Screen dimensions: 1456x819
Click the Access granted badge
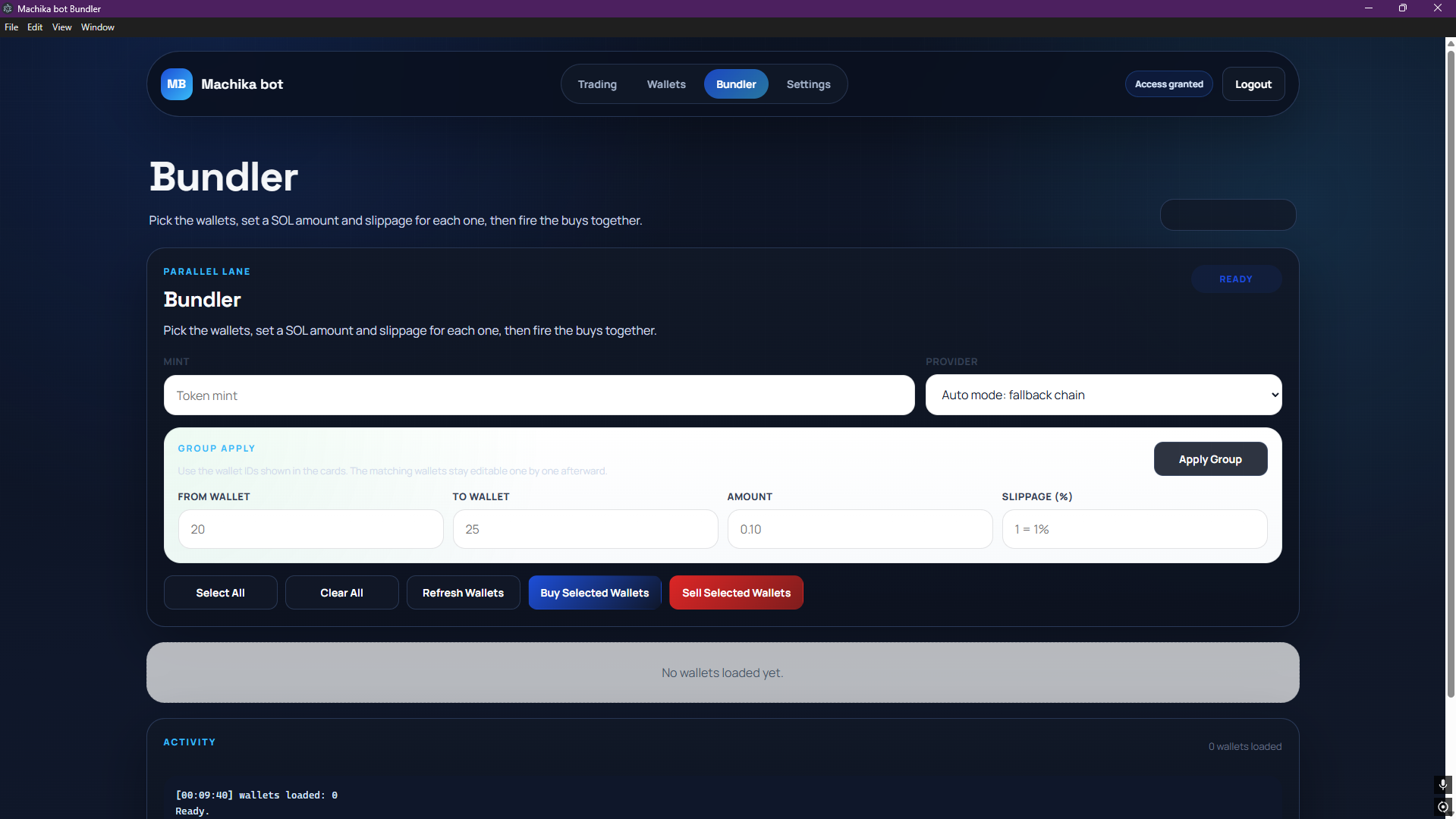click(x=1168, y=84)
